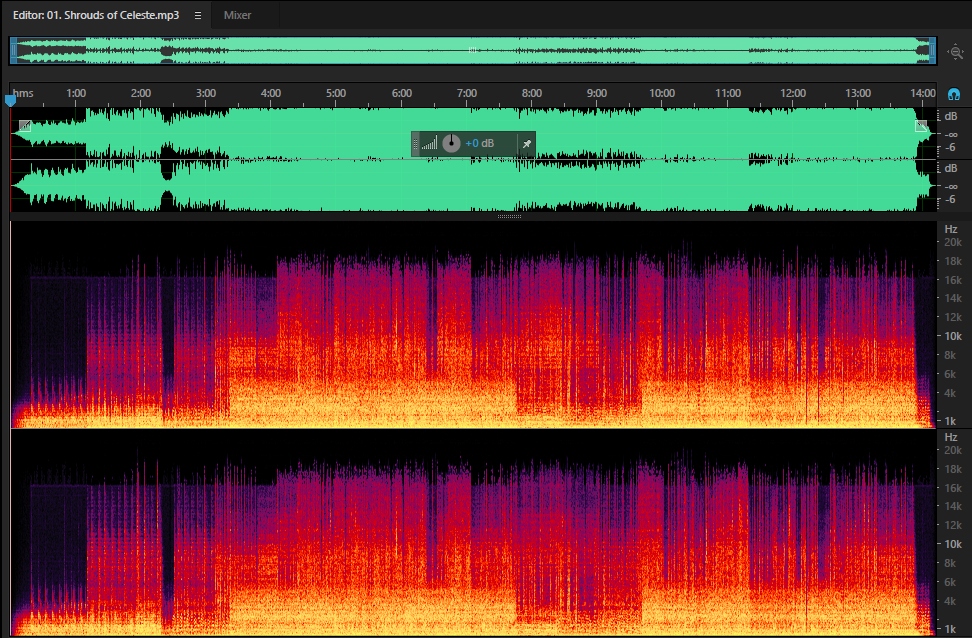Click the left handle of the overview navigator
The width and height of the screenshot is (972, 638).
tap(13, 50)
